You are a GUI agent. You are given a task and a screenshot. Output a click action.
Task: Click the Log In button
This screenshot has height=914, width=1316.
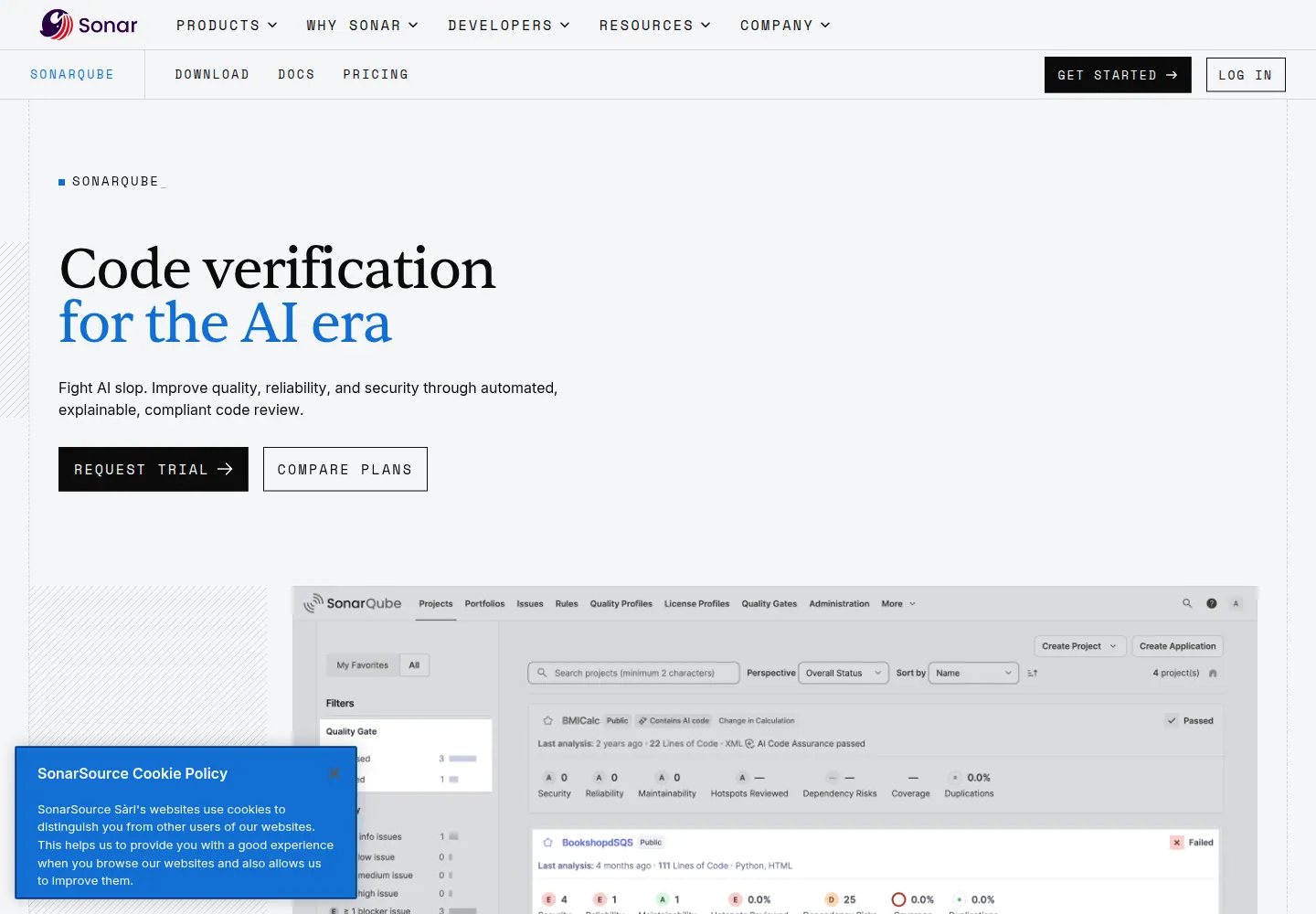click(1246, 75)
